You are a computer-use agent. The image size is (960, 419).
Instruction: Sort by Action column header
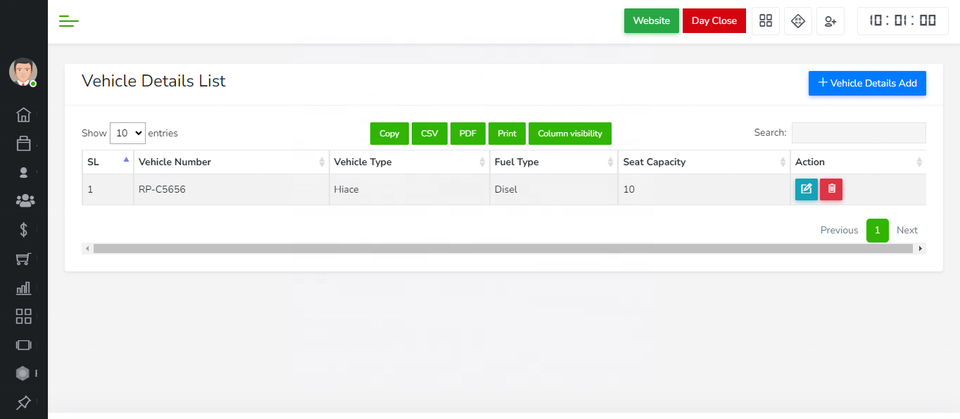(858, 162)
